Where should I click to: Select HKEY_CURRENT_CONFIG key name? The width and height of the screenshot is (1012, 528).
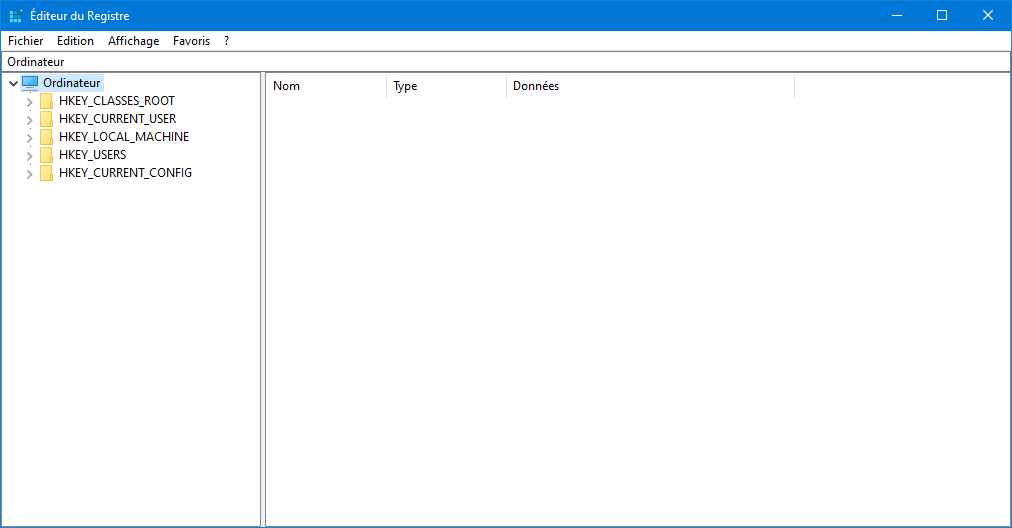point(125,173)
